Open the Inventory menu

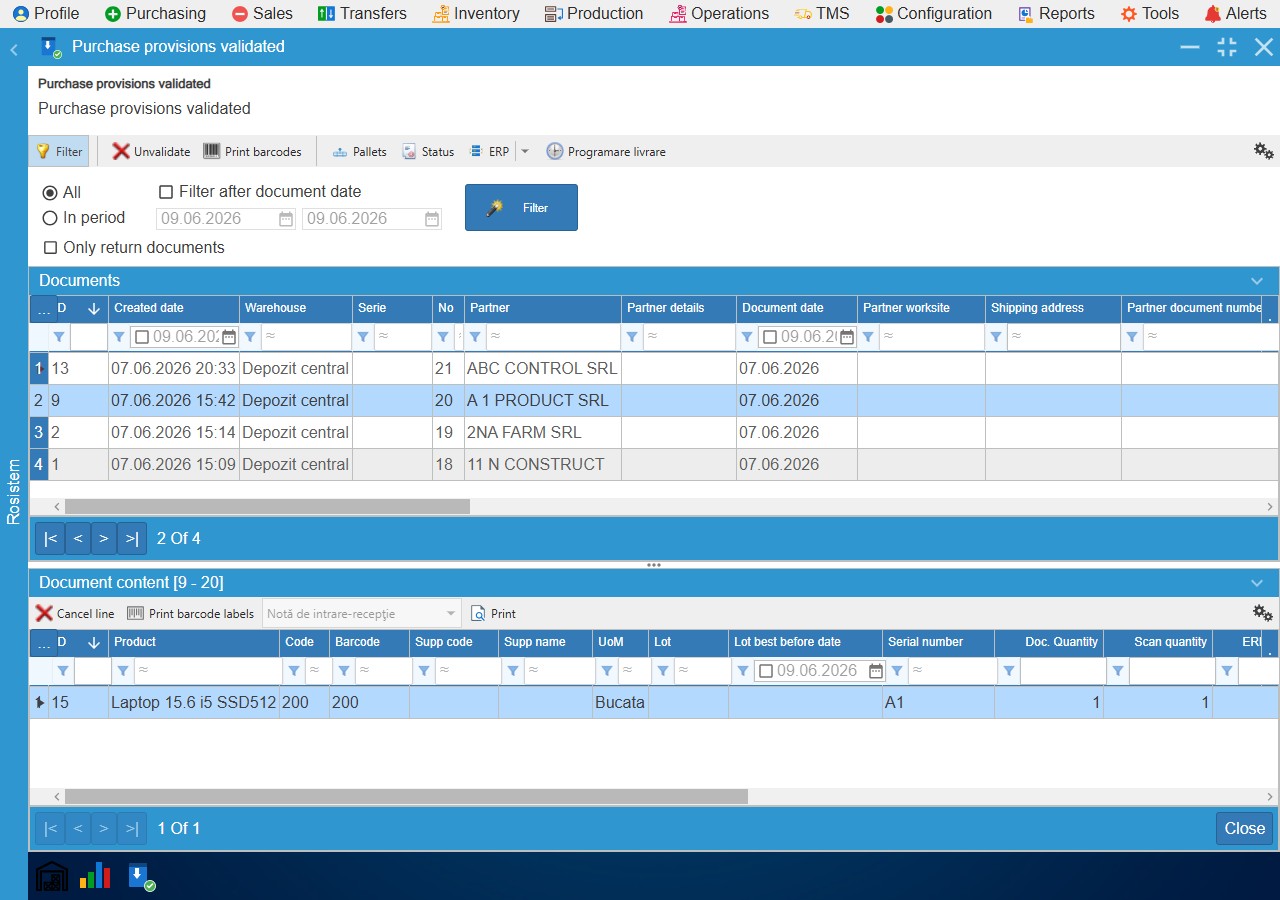click(476, 13)
